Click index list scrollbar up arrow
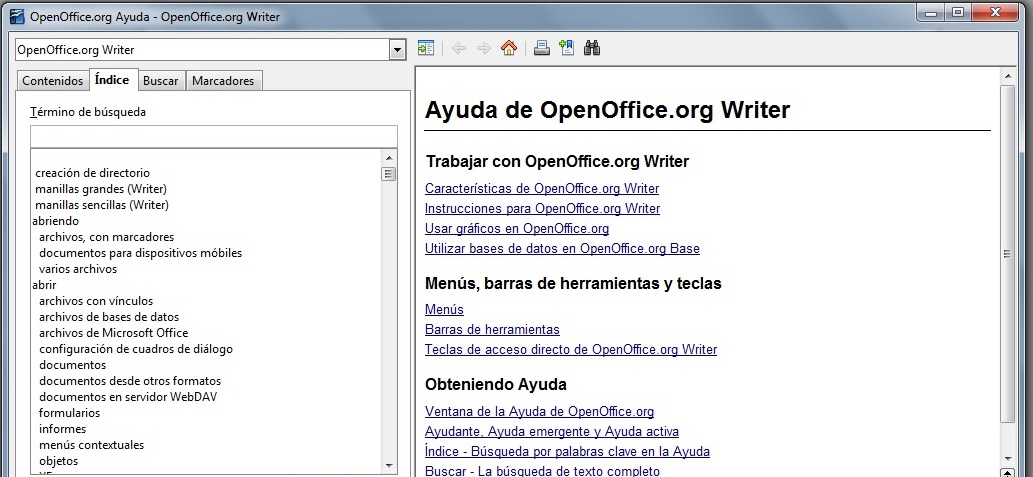 pos(388,158)
